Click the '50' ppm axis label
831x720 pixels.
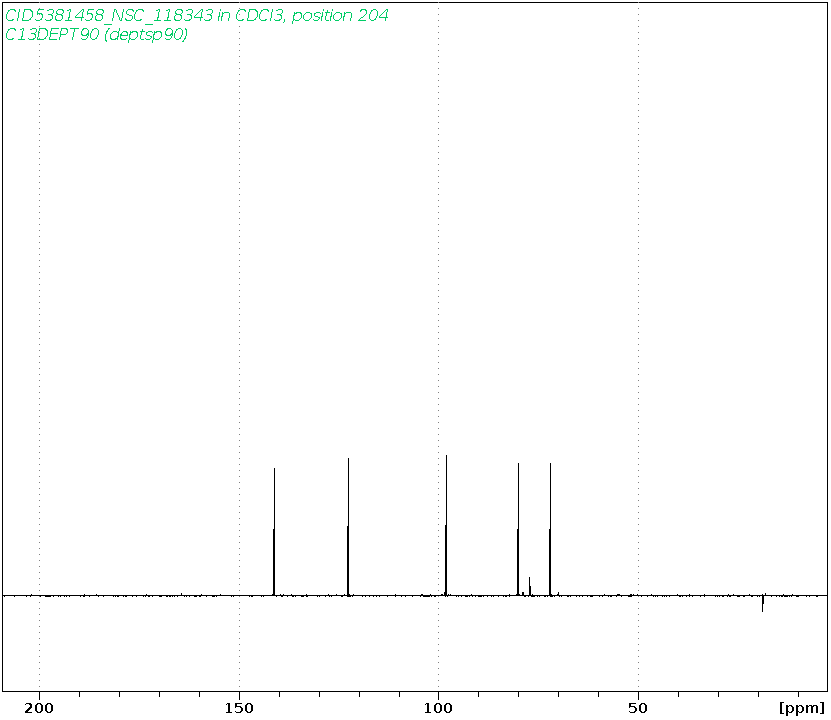click(x=638, y=708)
